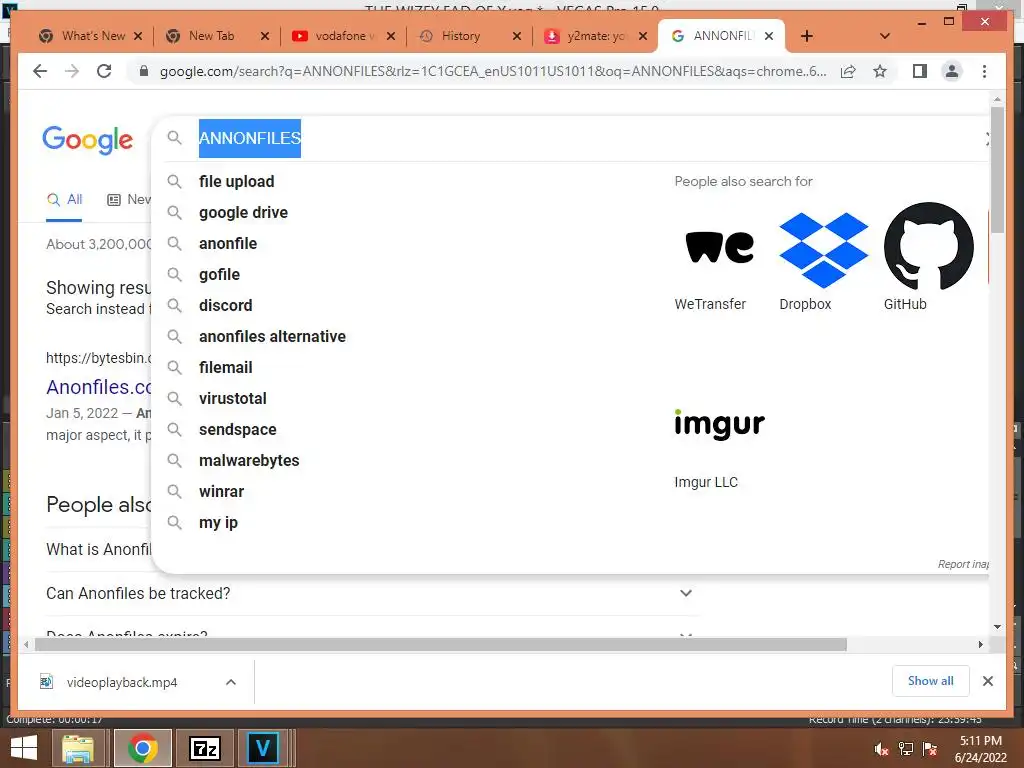This screenshot has width=1024, height=768.
Task: Click the Google logo
Action: 88,140
